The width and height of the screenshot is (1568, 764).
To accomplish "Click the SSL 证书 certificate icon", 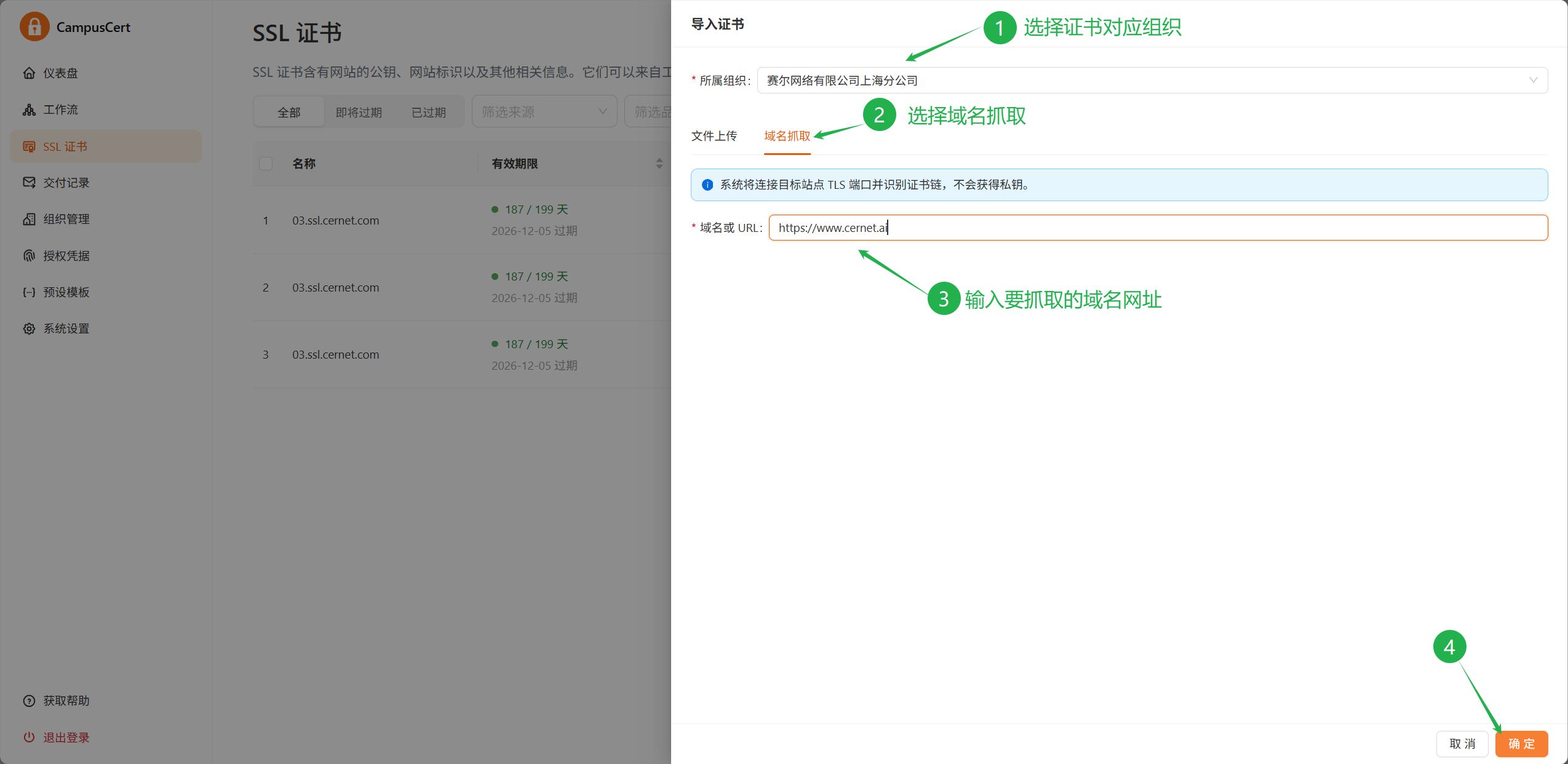I will click(x=29, y=146).
